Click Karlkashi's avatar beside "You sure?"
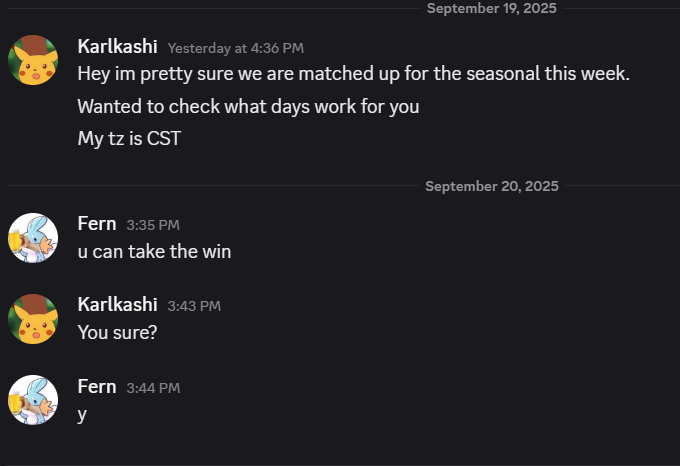 point(33,319)
